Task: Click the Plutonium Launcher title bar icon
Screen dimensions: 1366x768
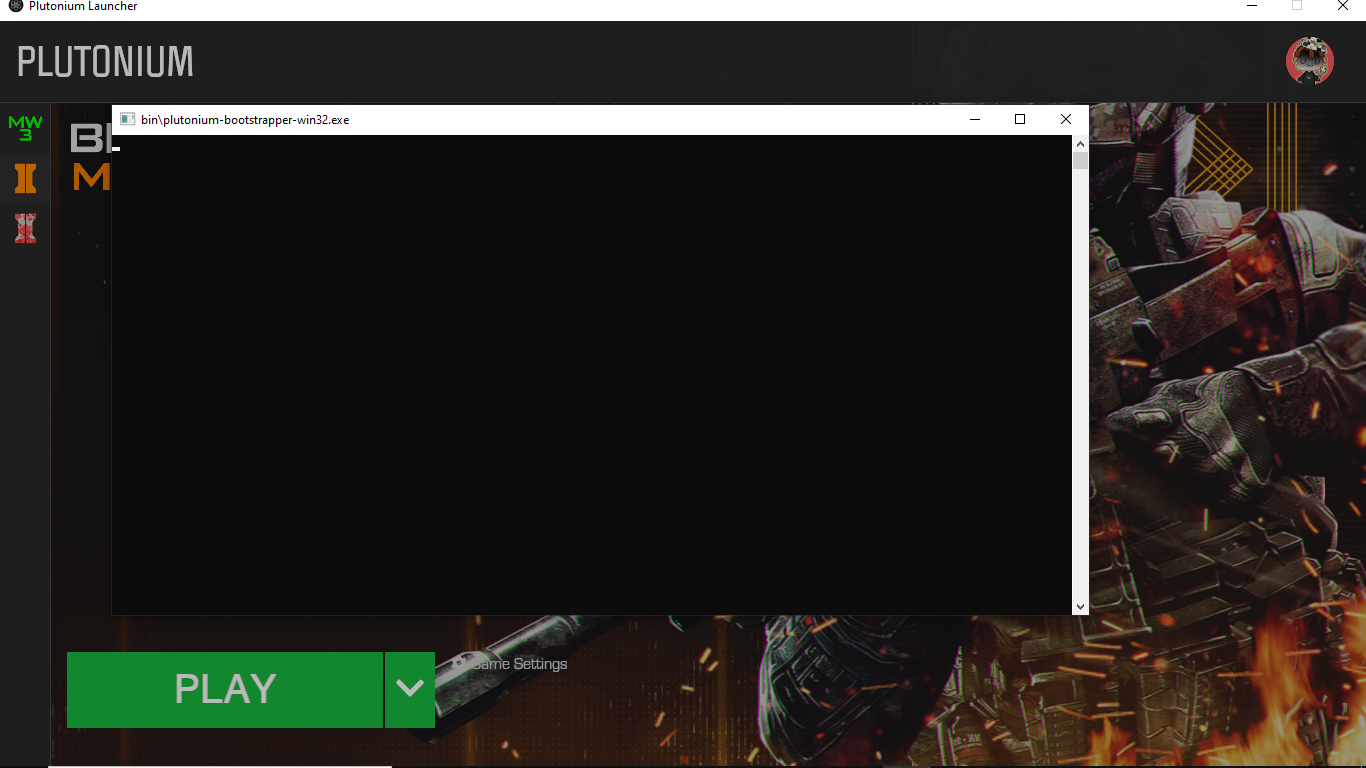Action: click(x=15, y=6)
